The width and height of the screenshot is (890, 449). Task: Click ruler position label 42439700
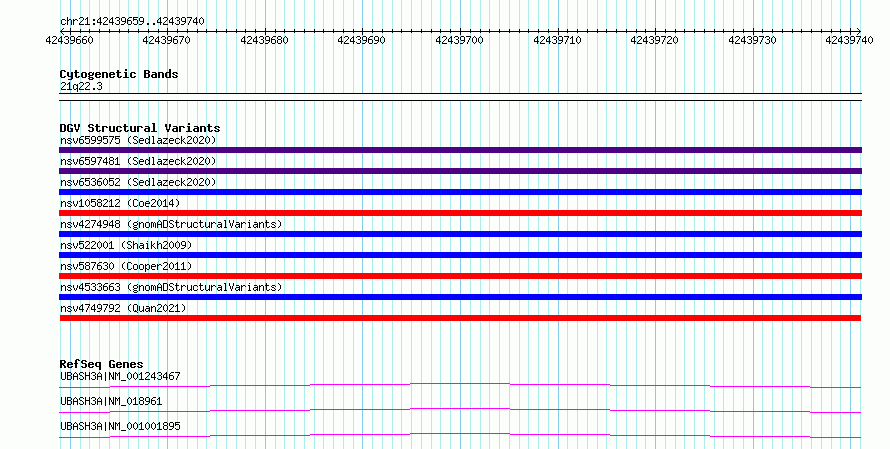(459, 40)
